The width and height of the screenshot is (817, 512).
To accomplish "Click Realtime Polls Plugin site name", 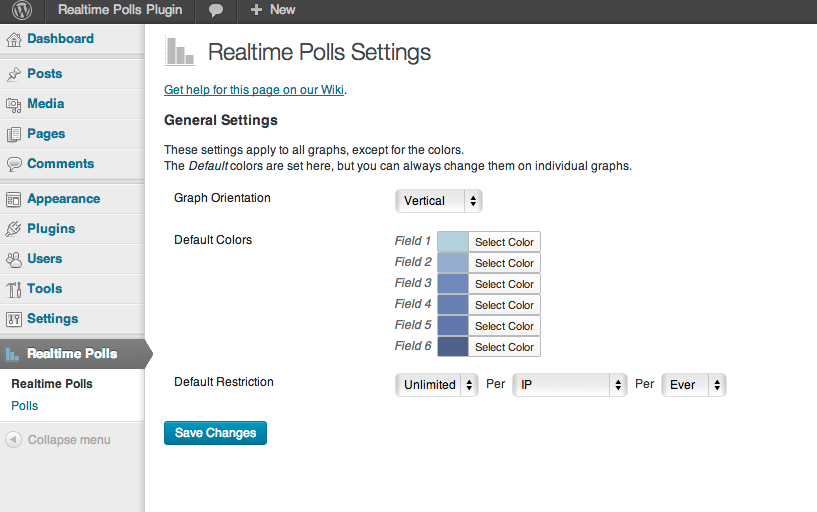I will coord(120,10).
